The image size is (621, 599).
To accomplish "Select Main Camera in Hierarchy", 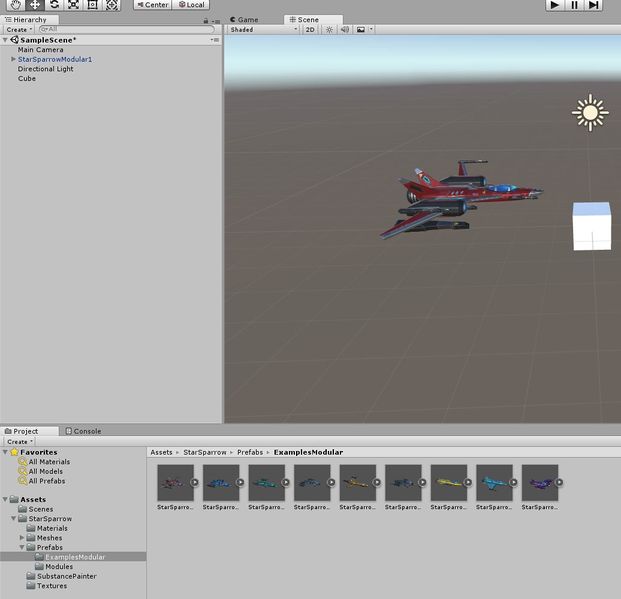I will coord(40,50).
